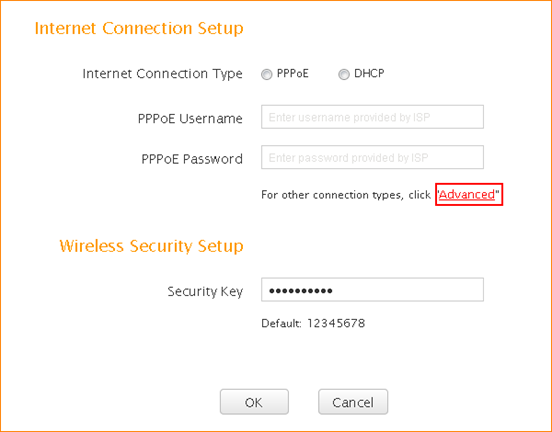Screen dimensions: 552x432
Task: Click the 'PPPoE' text beside its radio
Action: coord(293,74)
